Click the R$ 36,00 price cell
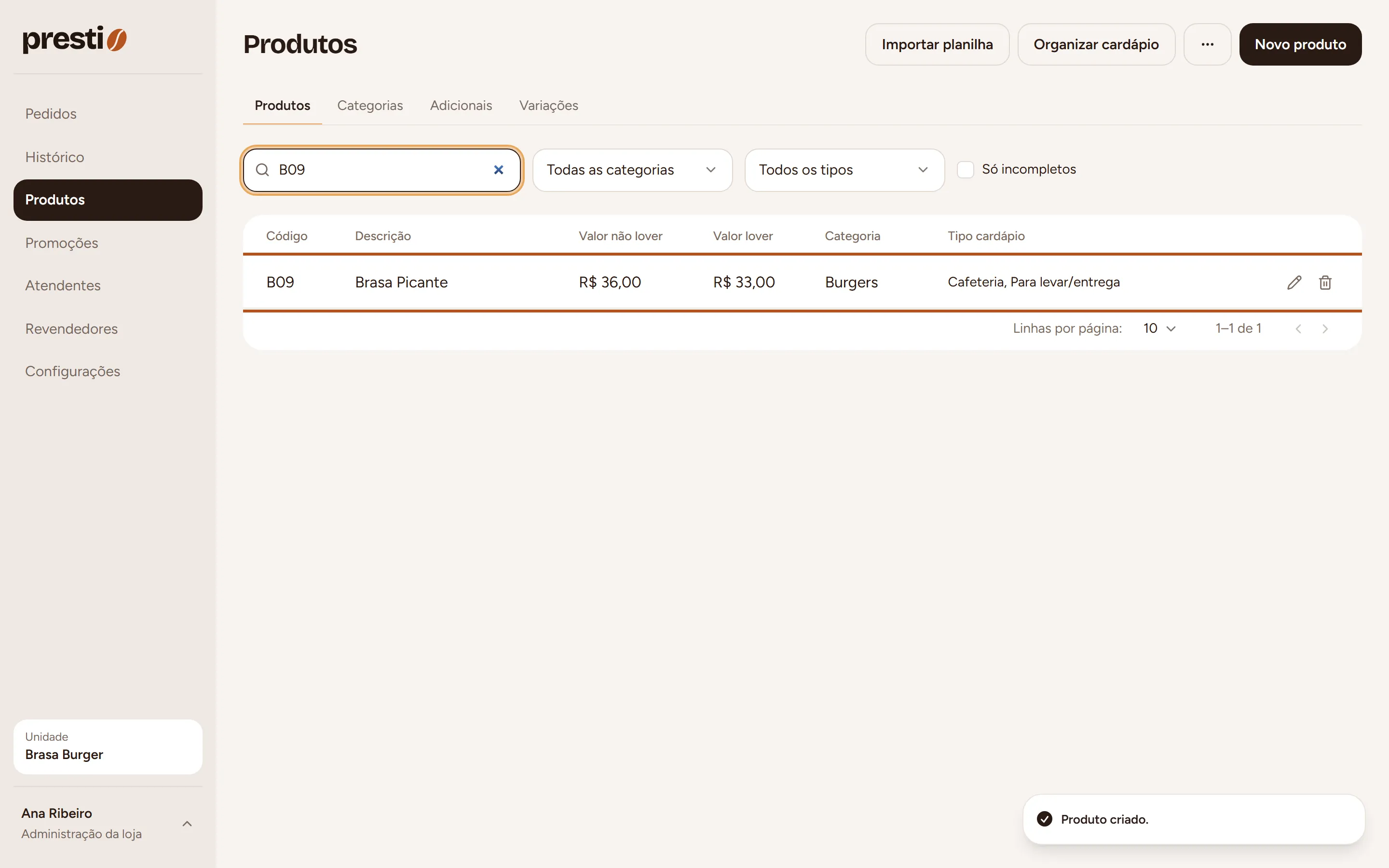Screen dimensions: 1389x868 point(610,283)
